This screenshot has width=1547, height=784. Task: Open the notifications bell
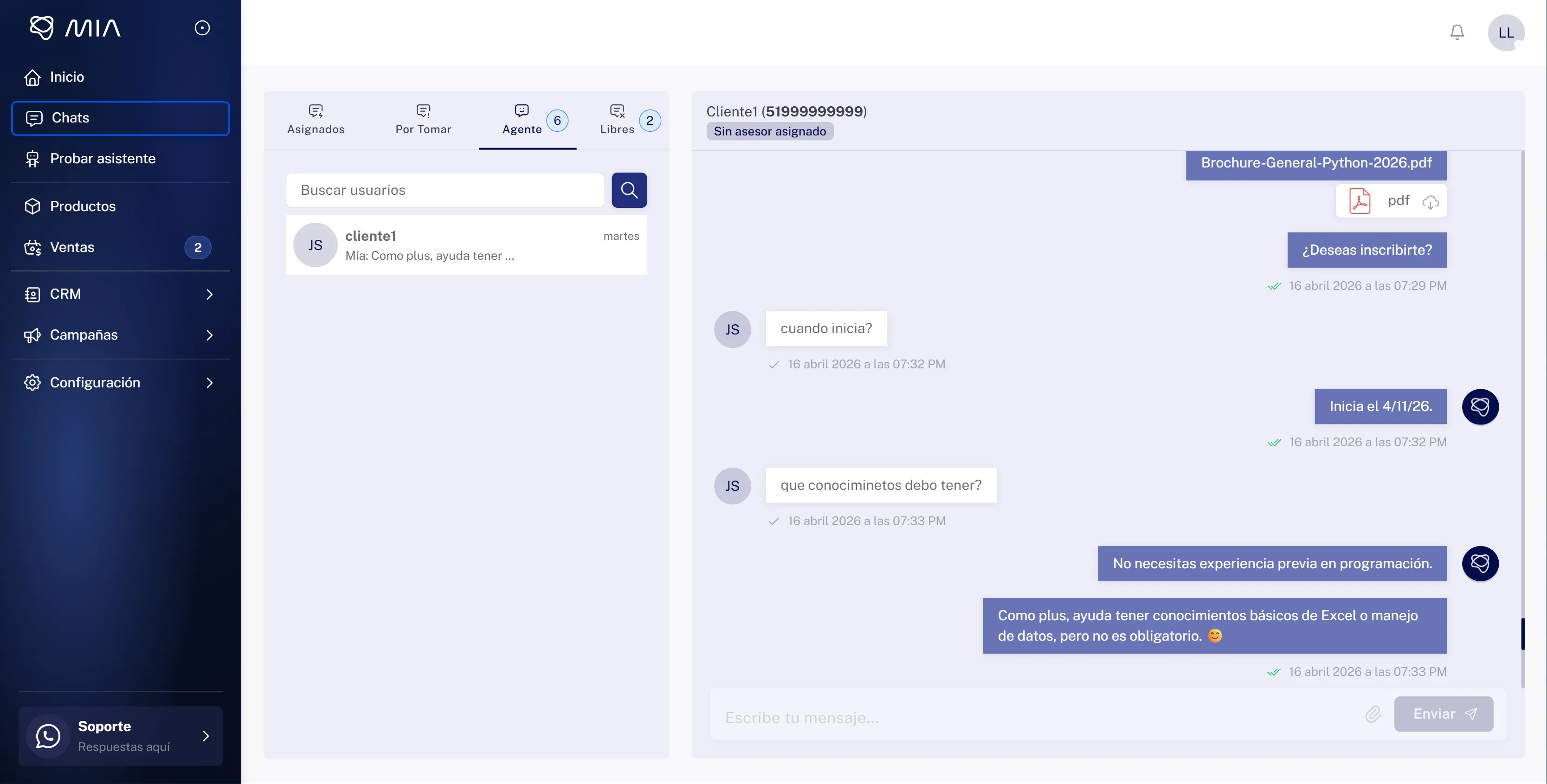tap(1457, 32)
